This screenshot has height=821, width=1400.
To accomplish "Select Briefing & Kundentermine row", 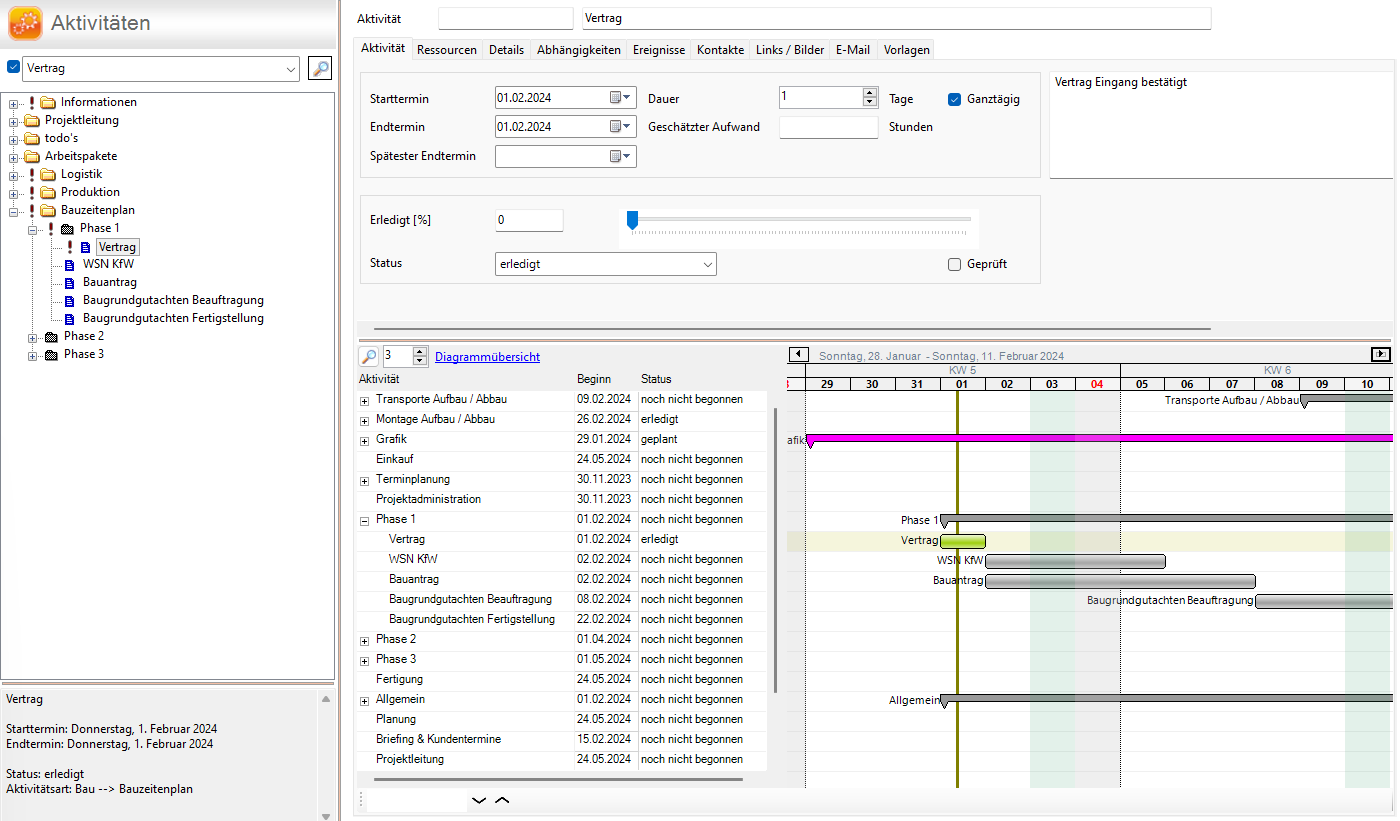I will (x=562, y=739).
